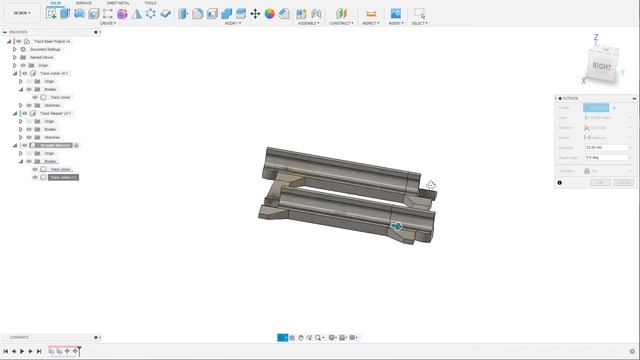Select the Shell tool icon
The image size is (640, 360).
(x=212, y=13)
